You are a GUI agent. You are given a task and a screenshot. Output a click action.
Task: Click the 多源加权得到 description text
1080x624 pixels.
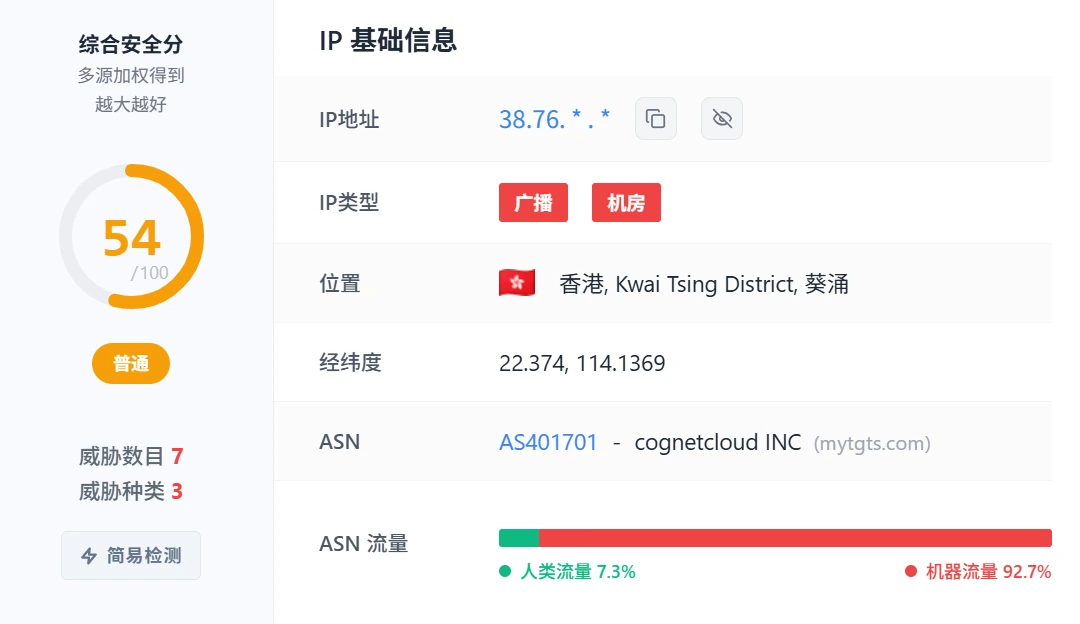tap(131, 75)
